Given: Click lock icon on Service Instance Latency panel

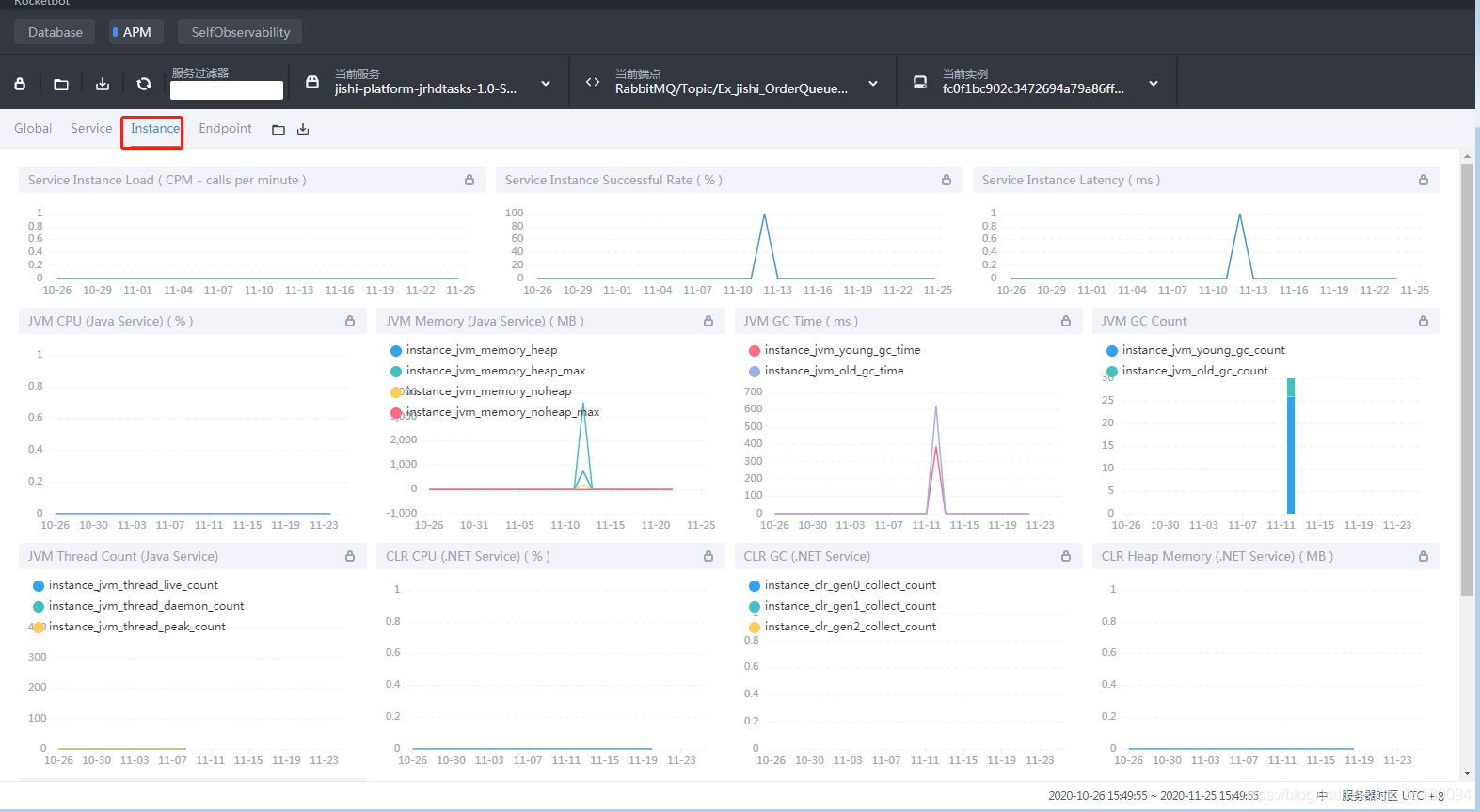Looking at the screenshot, I should (x=1424, y=180).
